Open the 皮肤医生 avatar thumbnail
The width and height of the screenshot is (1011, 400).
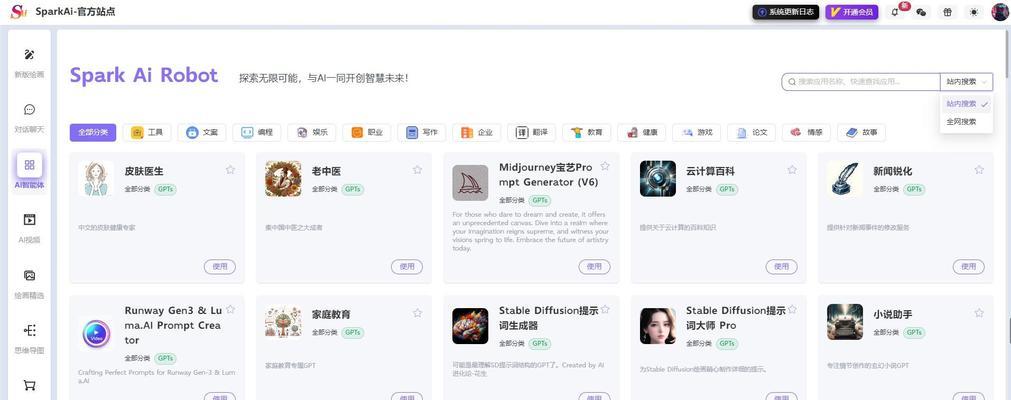(95, 179)
